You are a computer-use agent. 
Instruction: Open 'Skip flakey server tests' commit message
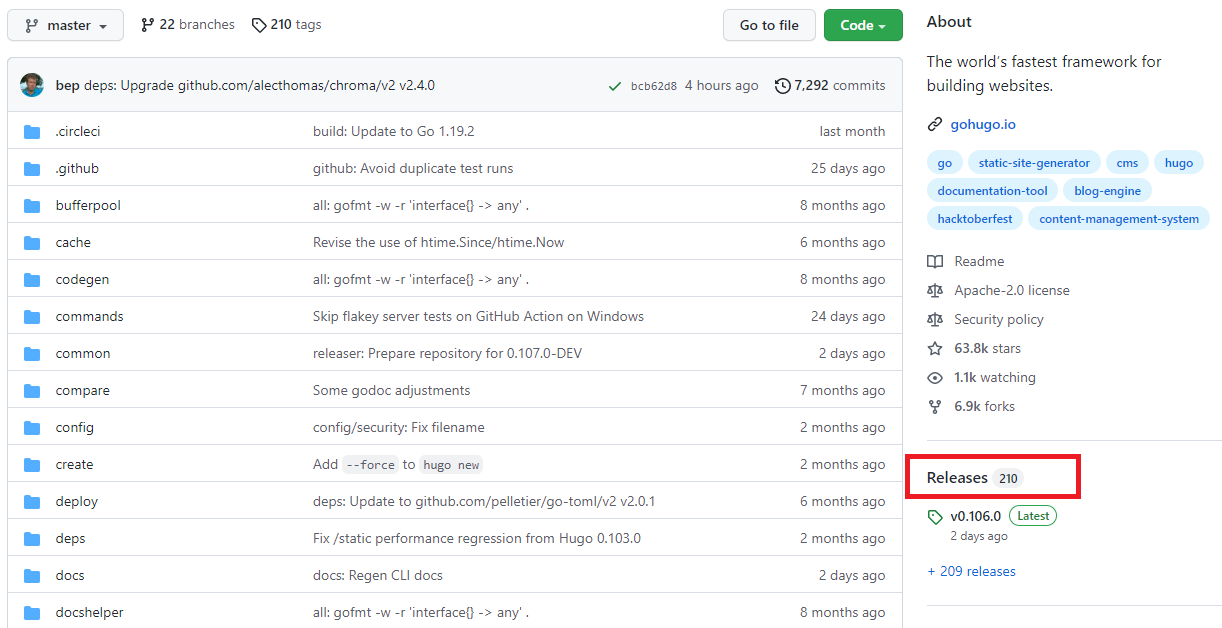478,316
